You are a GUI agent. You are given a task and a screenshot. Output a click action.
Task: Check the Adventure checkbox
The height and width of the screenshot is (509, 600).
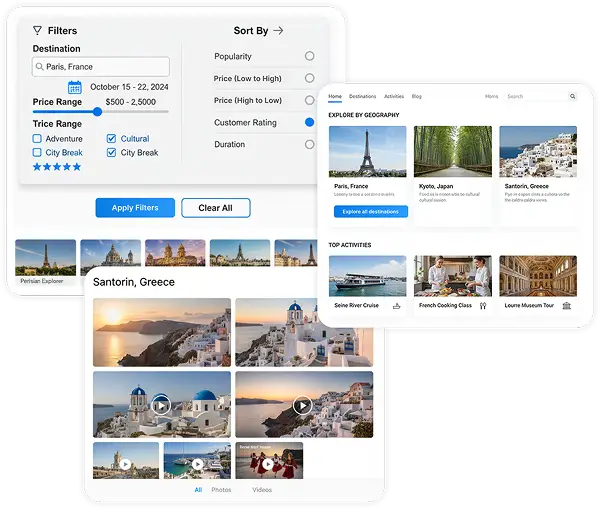click(37, 139)
